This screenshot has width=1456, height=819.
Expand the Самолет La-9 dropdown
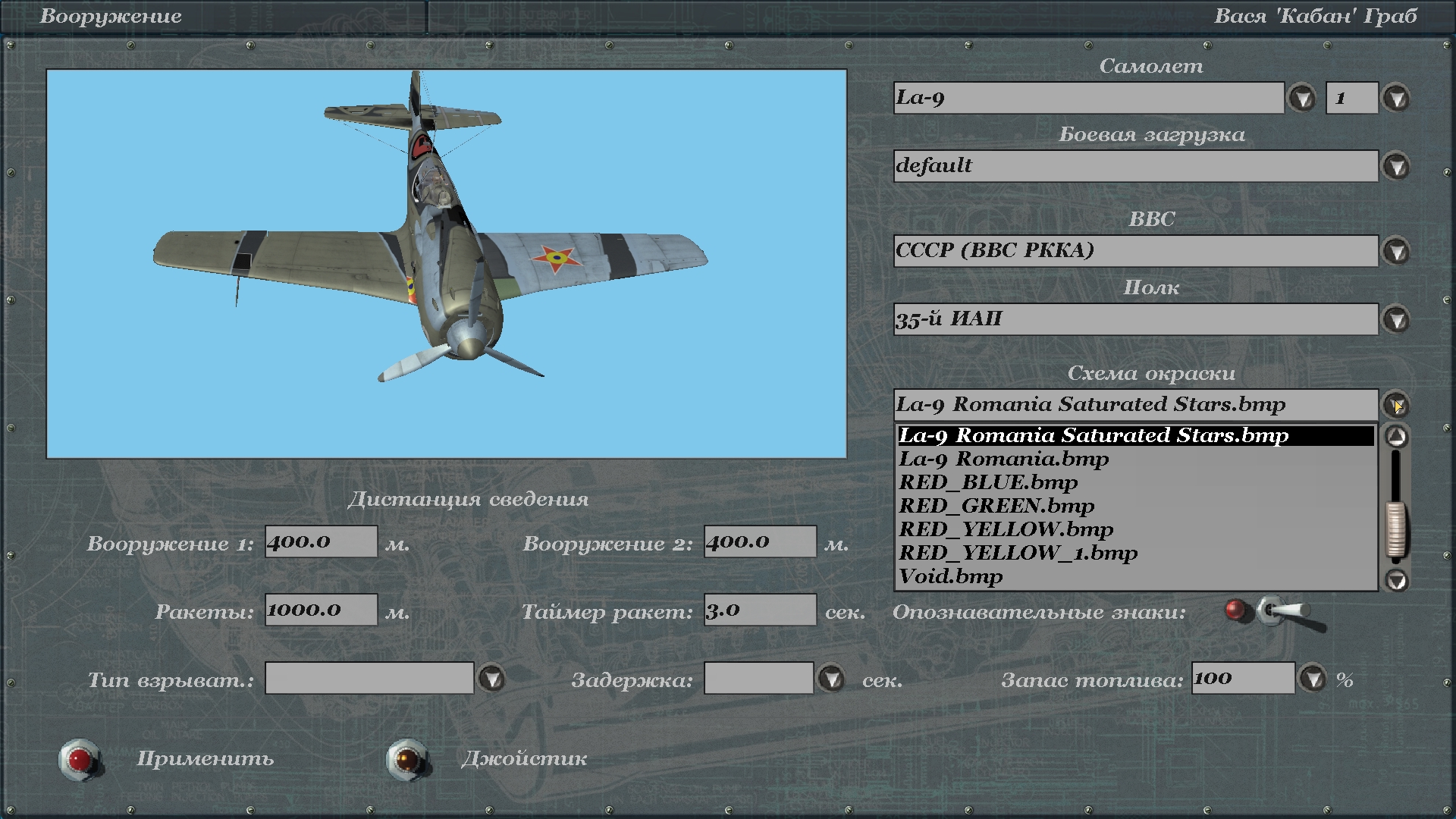click(1302, 99)
